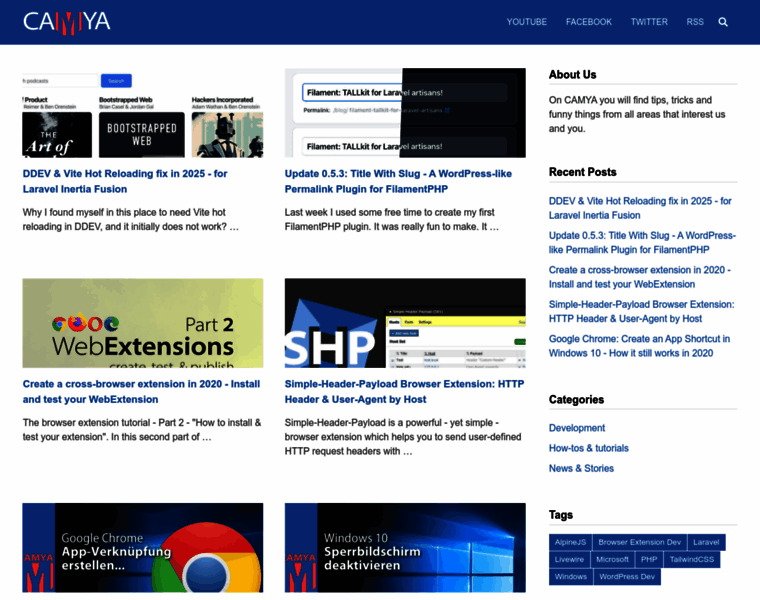The width and height of the screenshot is (760, 600).
Task: Open the How-tos & tutorials category
Action: pos(588,448)
